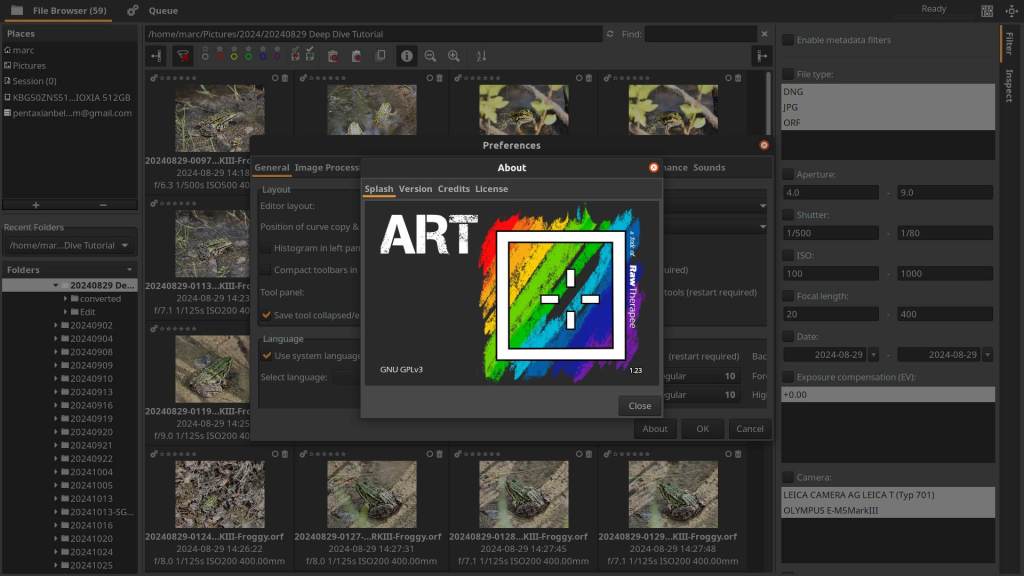
Task: Switch to Version tab in About
Action: click(415, 189)
